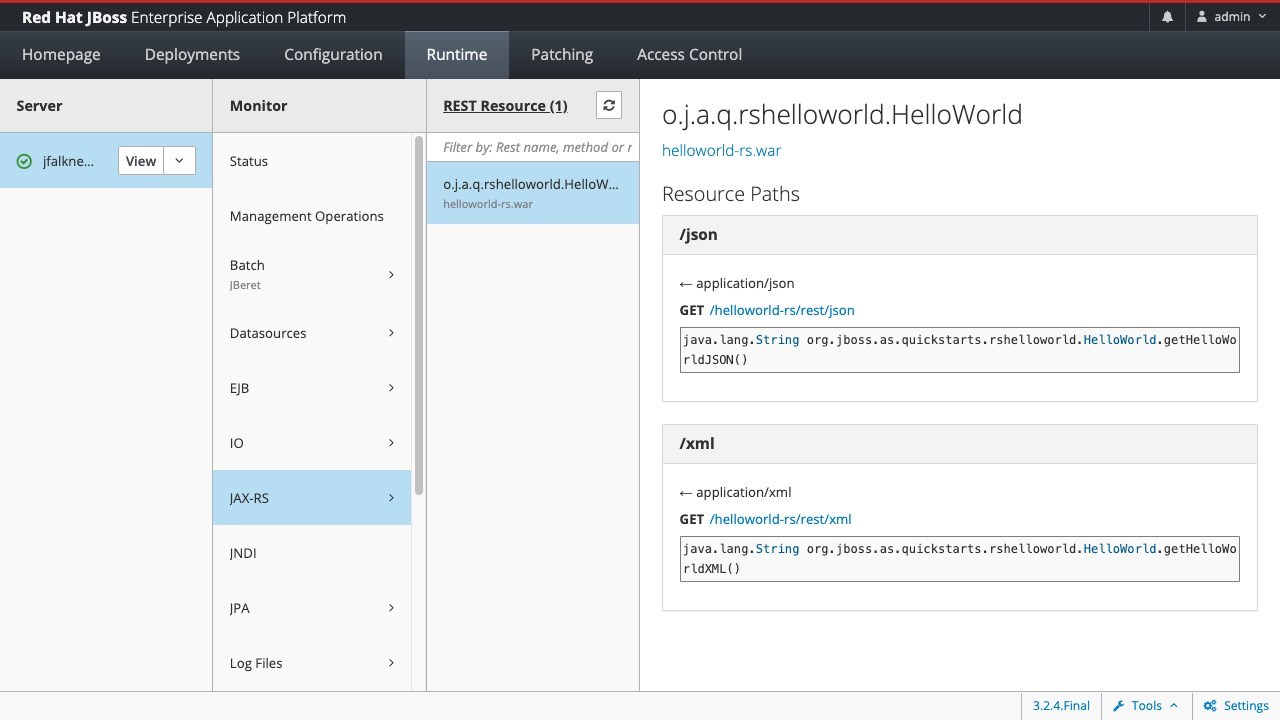Screen dimensions: 1280x720
Task: Click the green server status check icon
Action: (x=24, y=161)
